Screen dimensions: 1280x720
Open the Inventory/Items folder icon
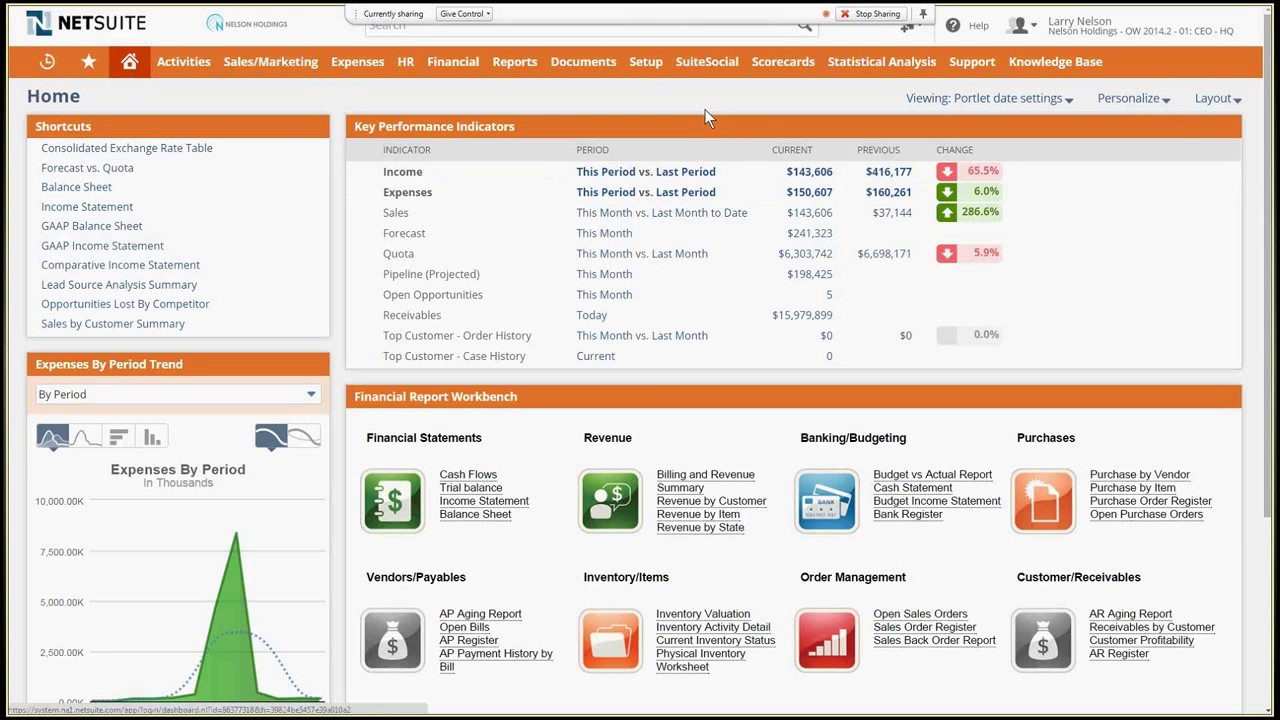click(610, 639)
